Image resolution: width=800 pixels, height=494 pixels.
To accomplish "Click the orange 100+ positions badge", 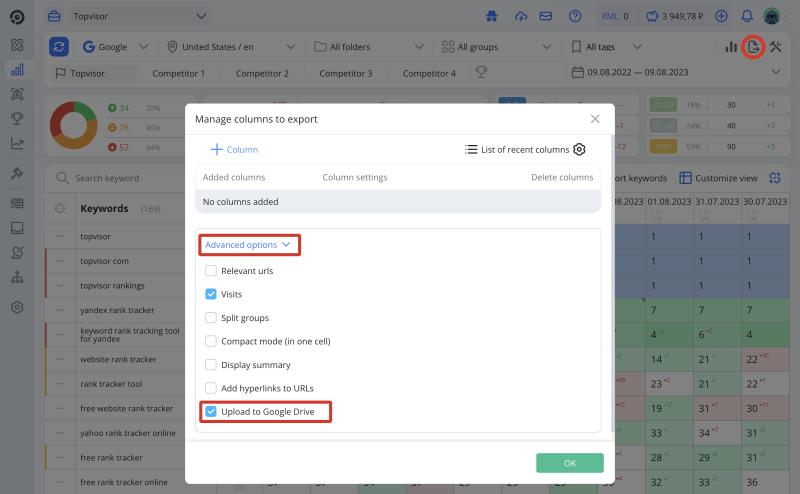I will click(x=663, y=147).
